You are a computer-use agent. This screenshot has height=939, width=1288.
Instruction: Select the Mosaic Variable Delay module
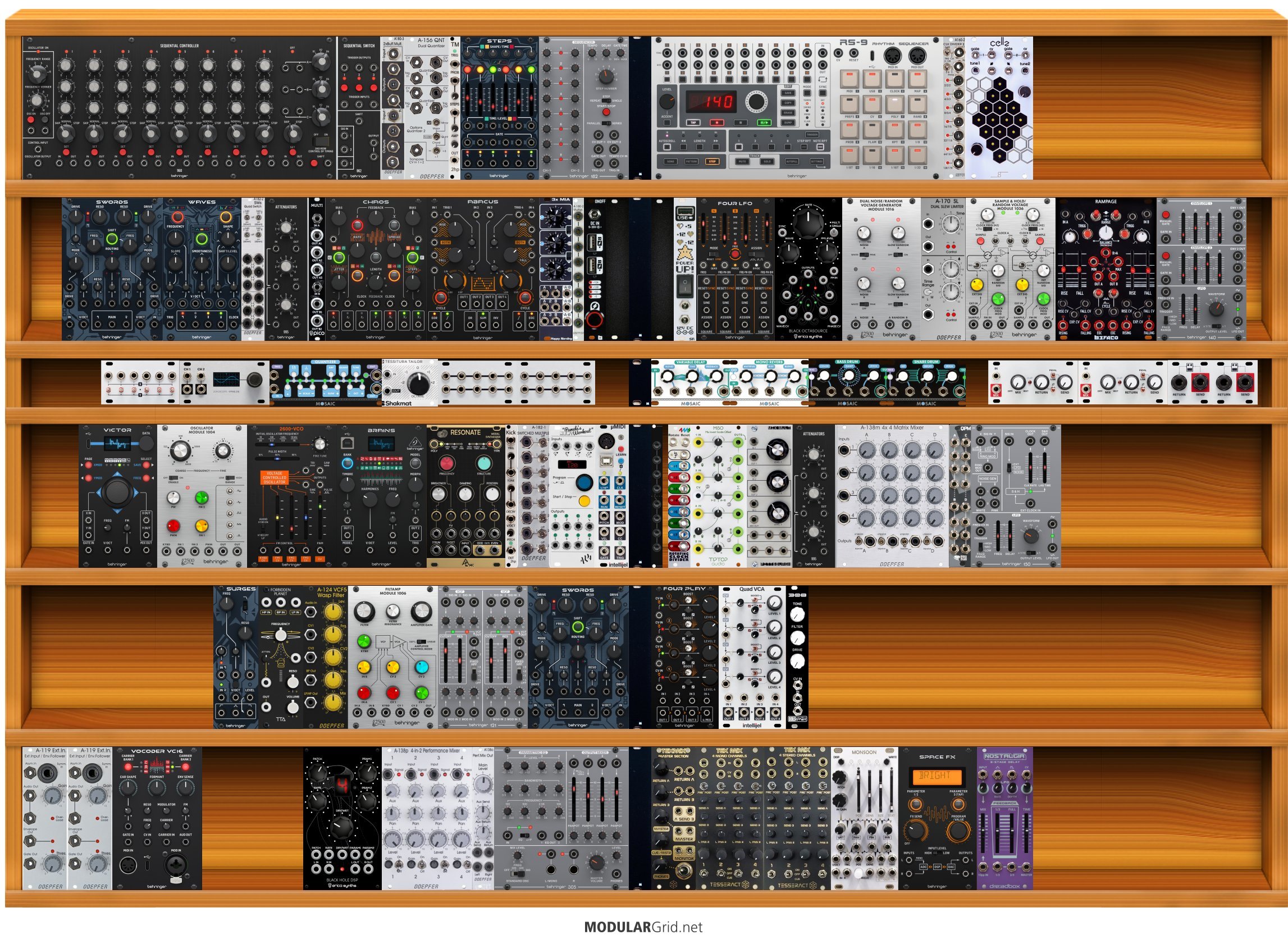click(x=690, y=382)
